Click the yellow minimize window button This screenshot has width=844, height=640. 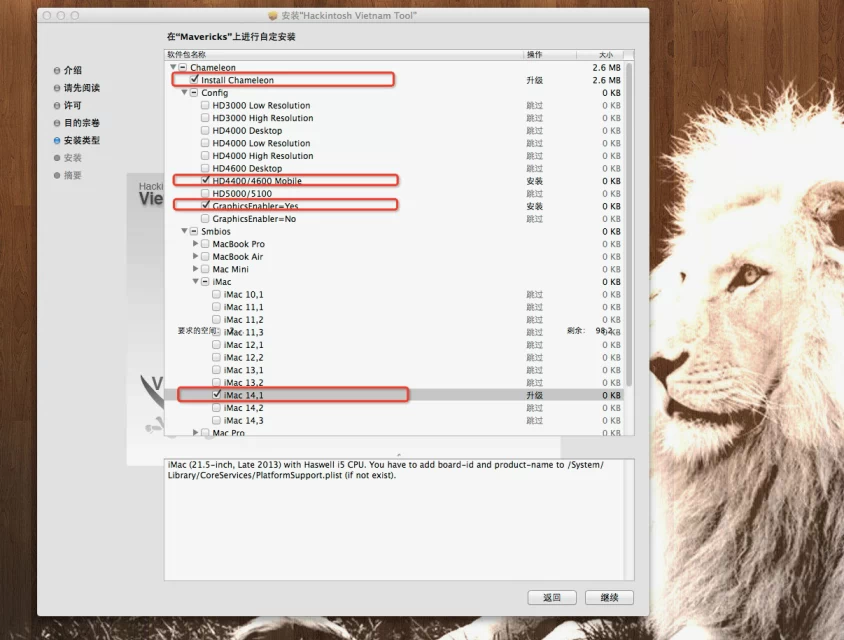pyautogui.click(x=61, y=16)
